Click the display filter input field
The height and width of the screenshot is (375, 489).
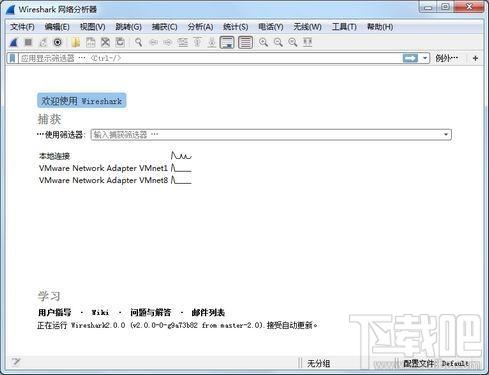(x=210, y=58)
